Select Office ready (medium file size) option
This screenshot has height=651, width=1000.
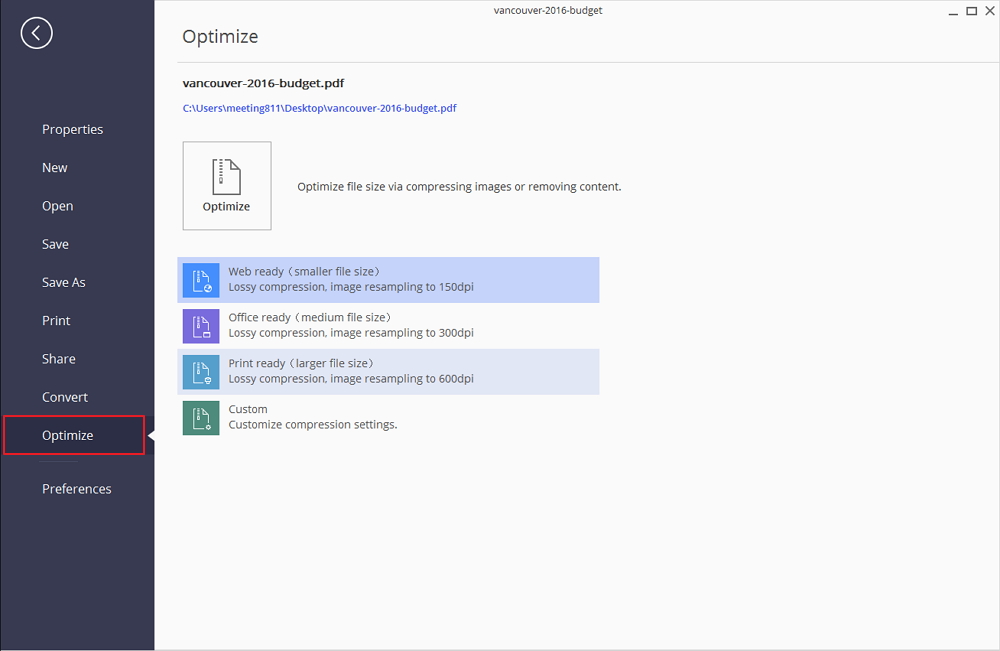click(388, 326)
